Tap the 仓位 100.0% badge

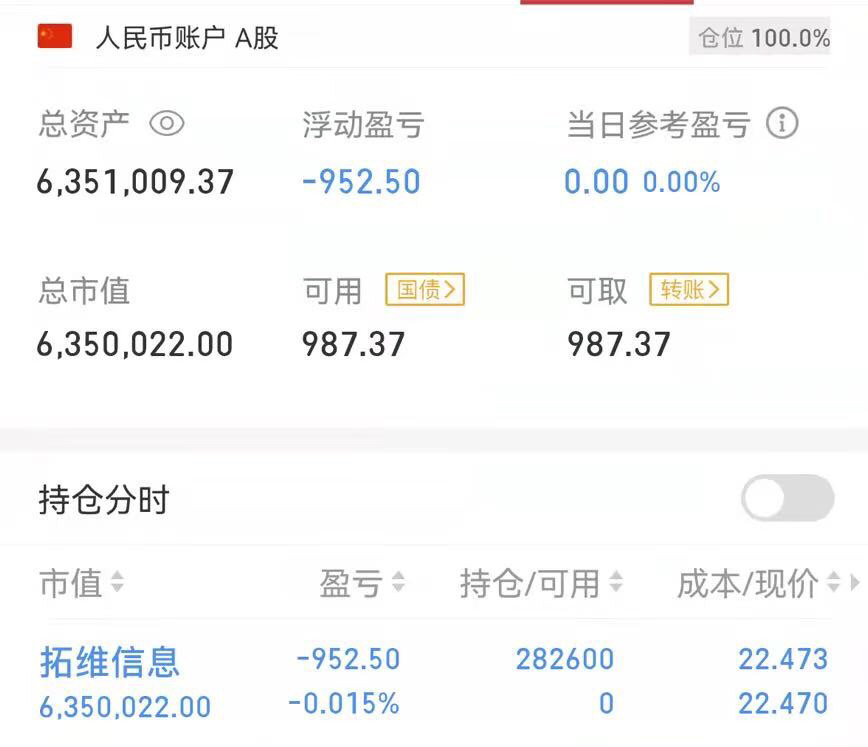tap(760, 37)
